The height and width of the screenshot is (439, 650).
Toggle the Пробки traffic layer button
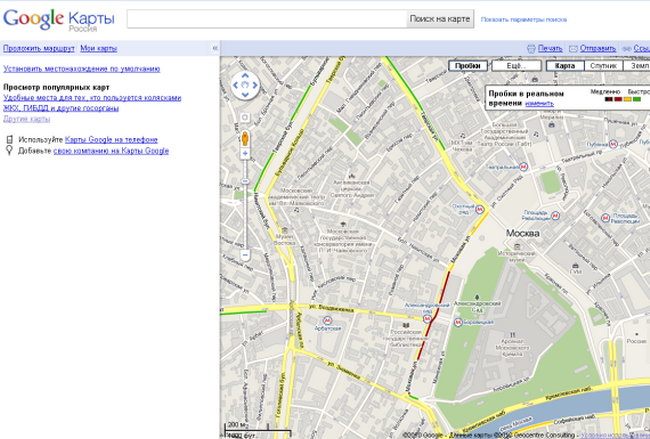[x=468, y=65]
